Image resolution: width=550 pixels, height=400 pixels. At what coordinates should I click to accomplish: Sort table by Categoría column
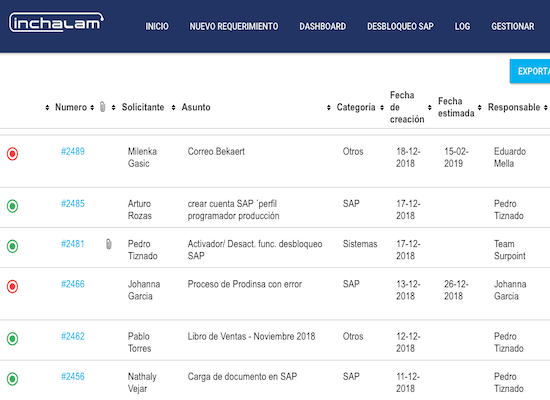tap(356, 107)
